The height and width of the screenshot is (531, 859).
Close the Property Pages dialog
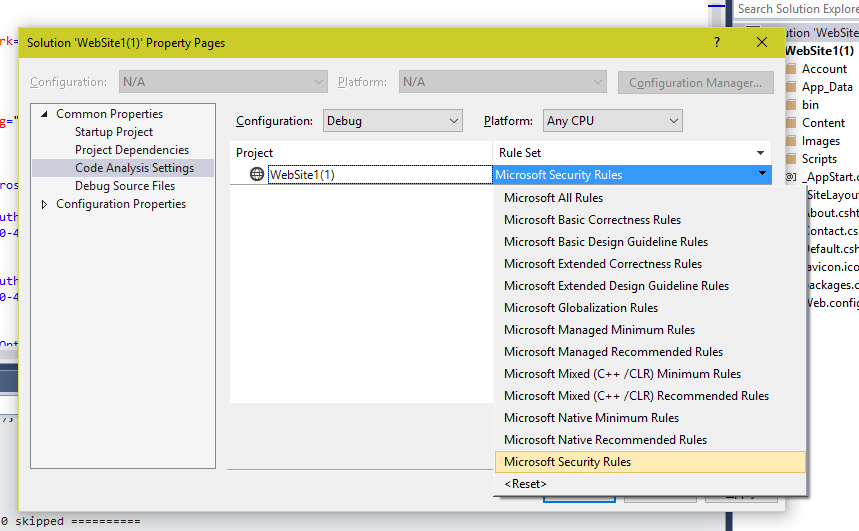click(762, 42)
